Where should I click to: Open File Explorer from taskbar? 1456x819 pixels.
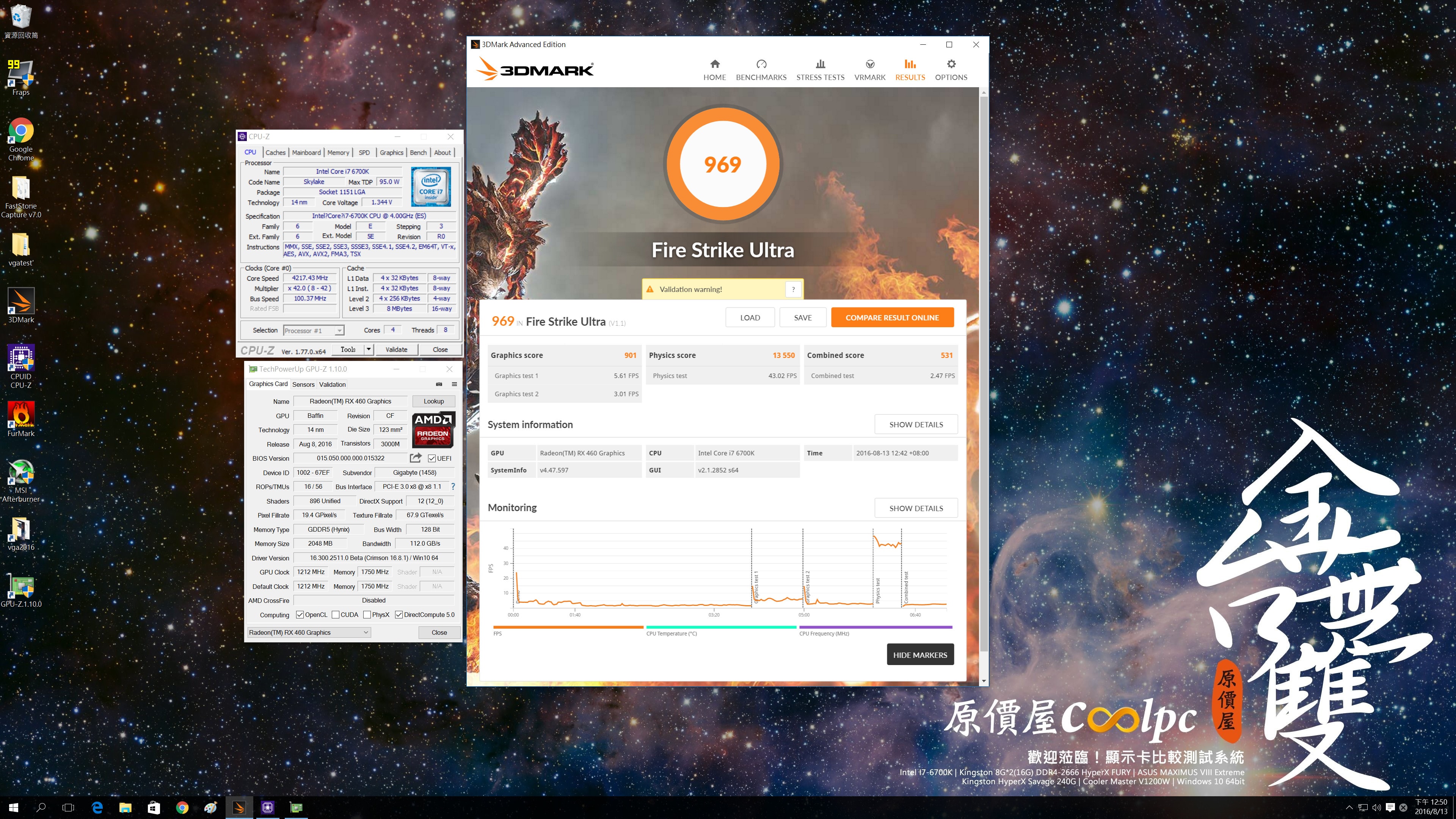[x=126, y=808]
